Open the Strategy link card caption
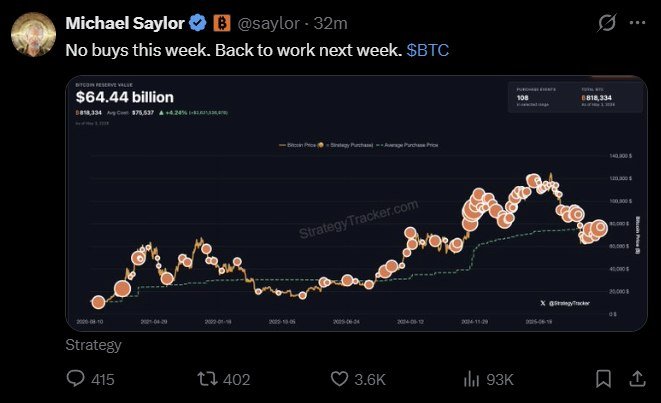 (94, 345)
